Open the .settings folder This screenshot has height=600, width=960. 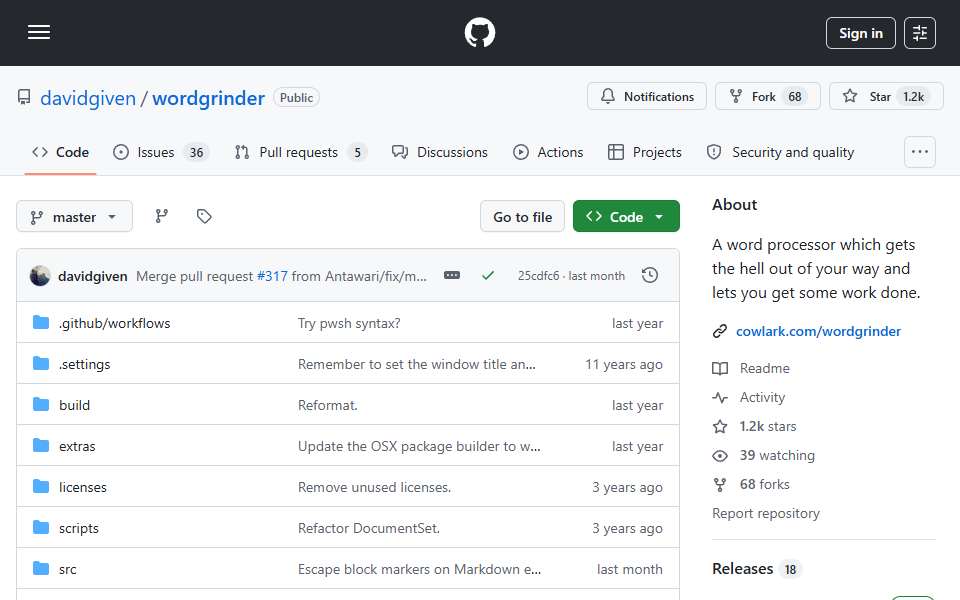[x=84, y=364]
